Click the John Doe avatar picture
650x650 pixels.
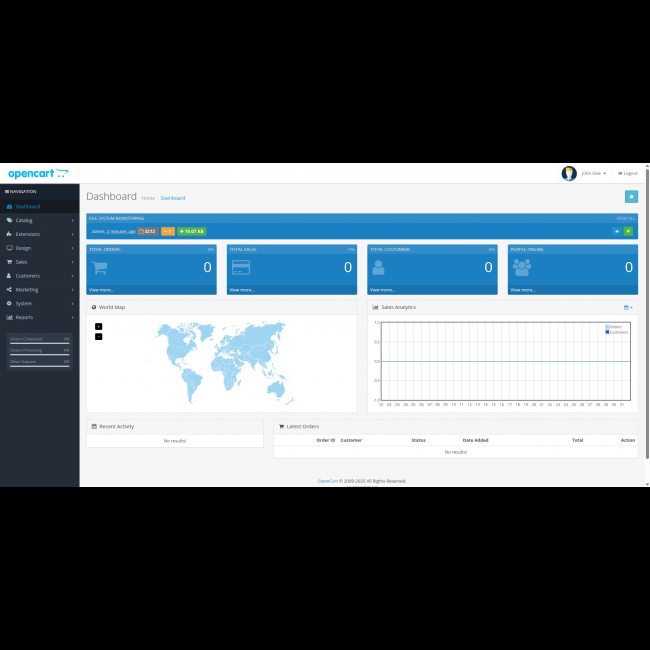pyautogui.click(x=569, y=173)
